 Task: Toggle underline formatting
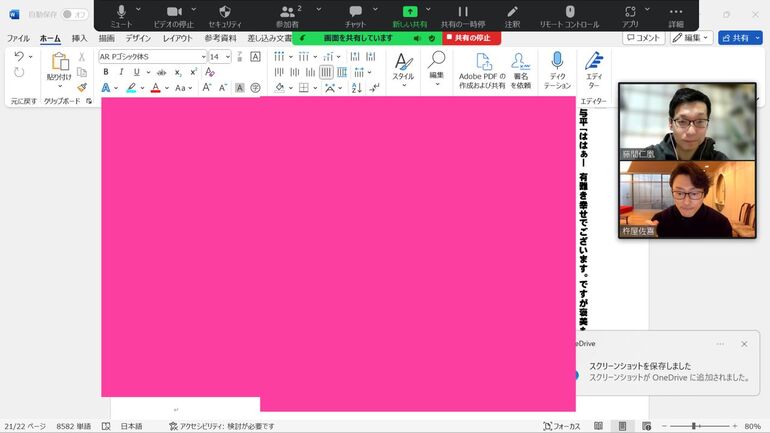(x=136, y=72)
